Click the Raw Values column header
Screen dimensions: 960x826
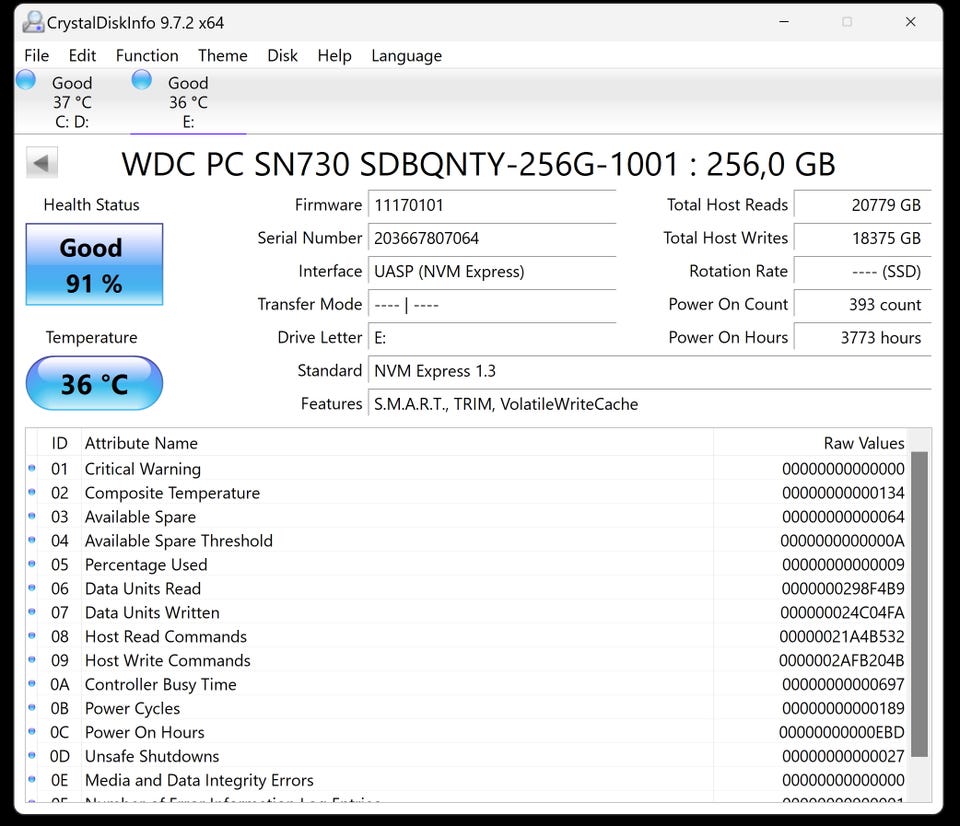coord(864,443)
